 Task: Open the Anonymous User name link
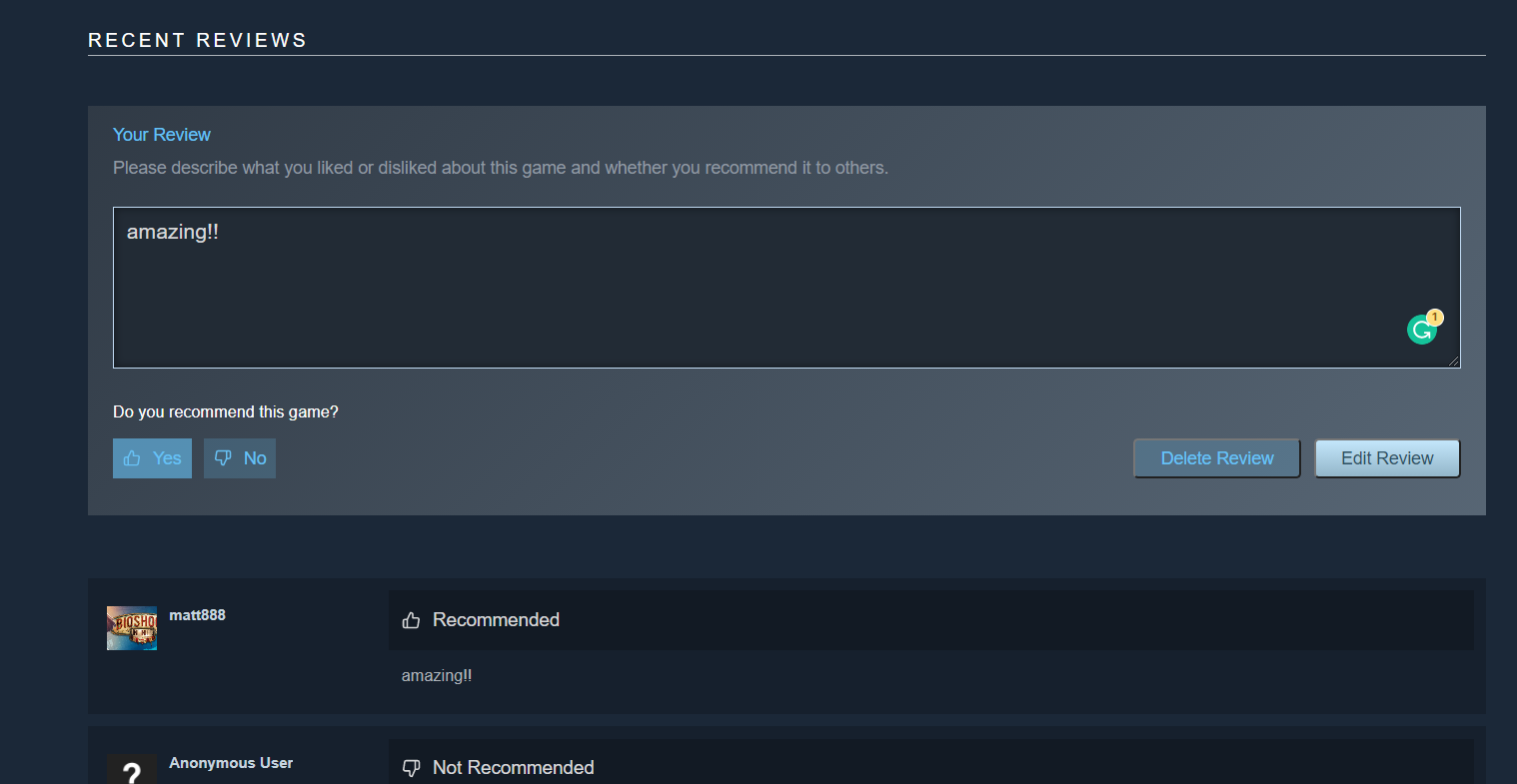click(x=231, y=763)
